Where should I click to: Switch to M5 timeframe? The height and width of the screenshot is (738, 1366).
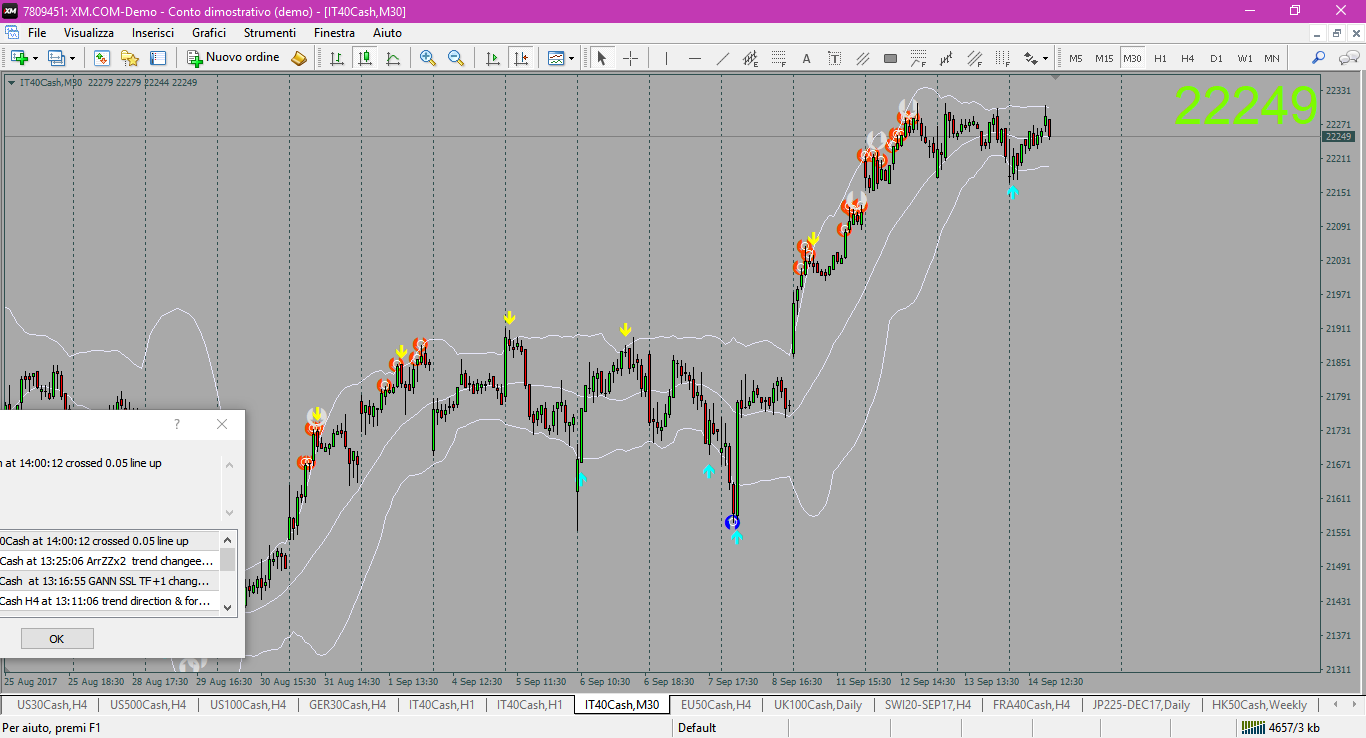click(1075, 58)
